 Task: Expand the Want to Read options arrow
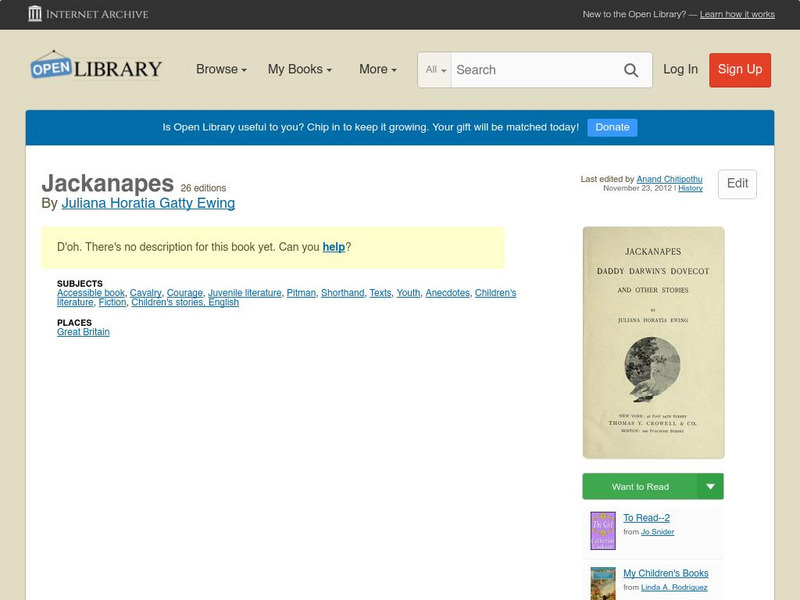point(710,486)
